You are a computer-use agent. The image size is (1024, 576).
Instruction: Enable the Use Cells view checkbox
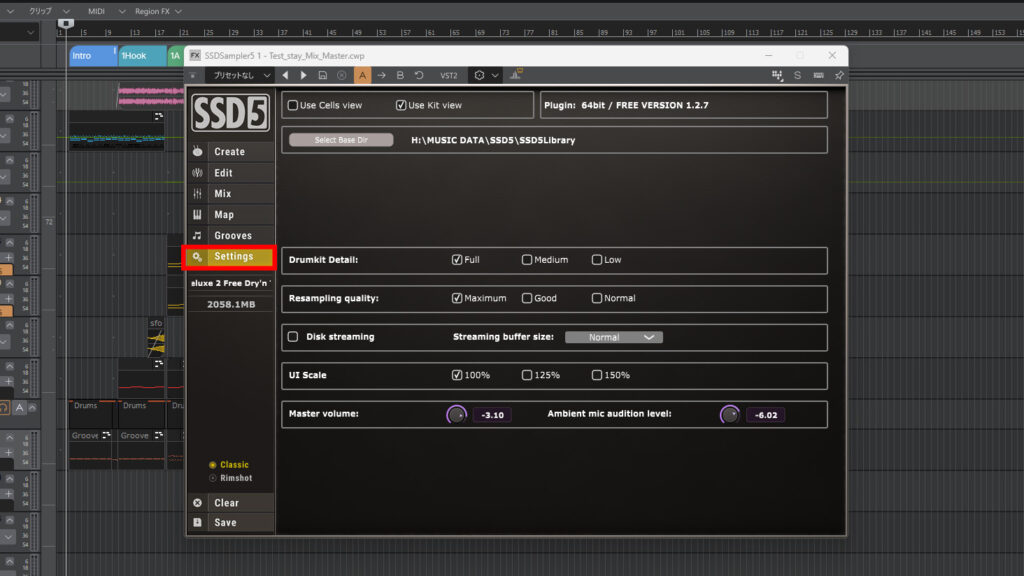point(293,105)
